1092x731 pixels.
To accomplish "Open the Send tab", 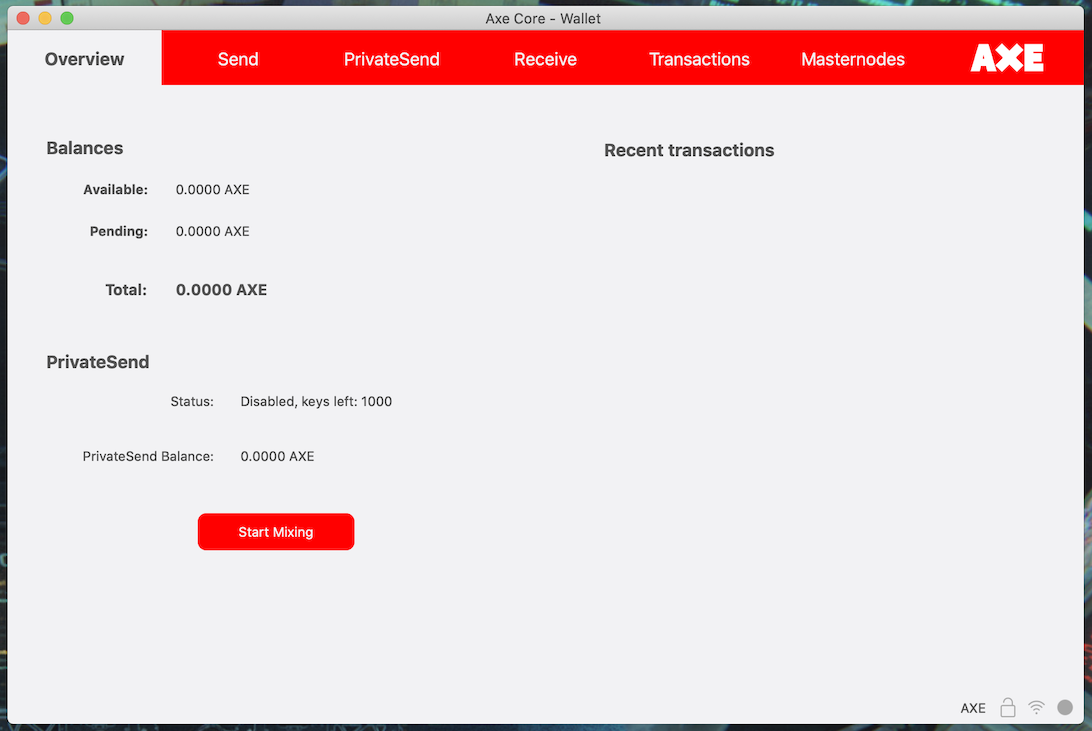I will click(238, 59).
